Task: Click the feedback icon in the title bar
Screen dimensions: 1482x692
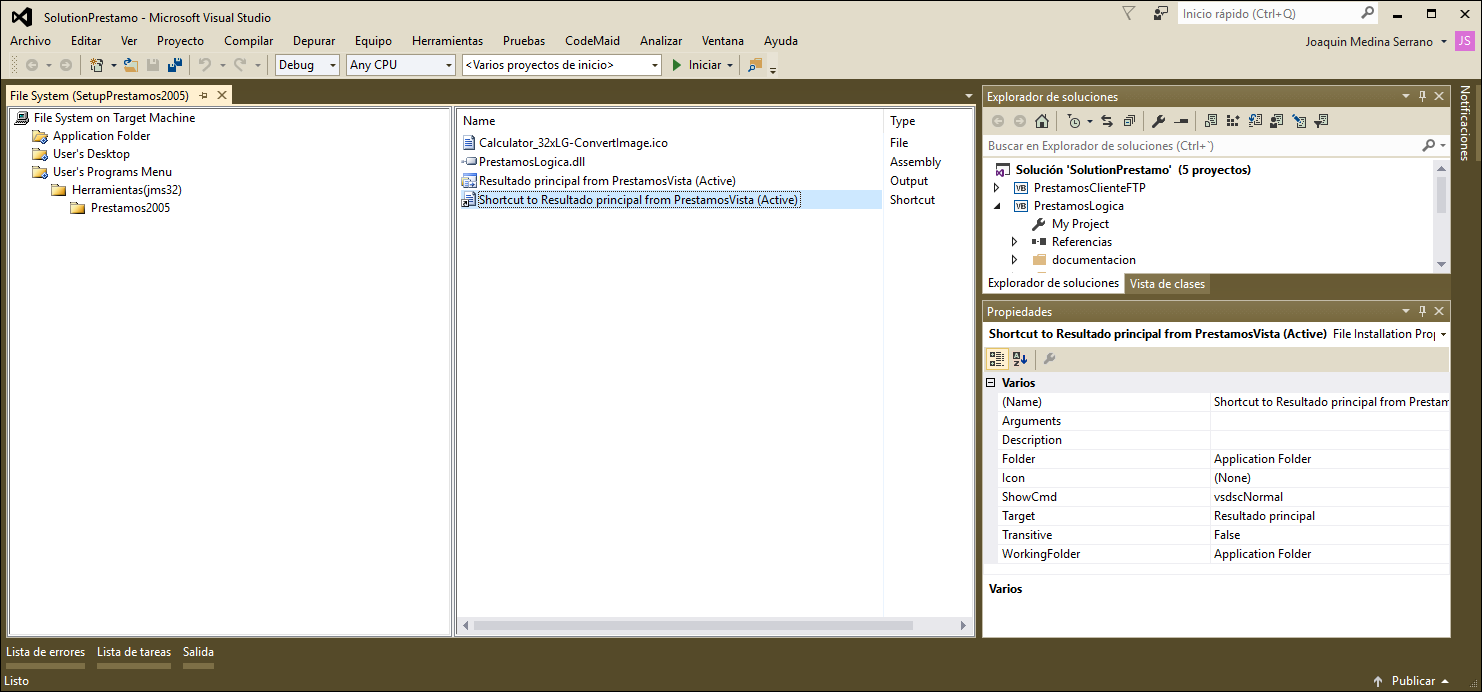Action: tap(1160, 14)
